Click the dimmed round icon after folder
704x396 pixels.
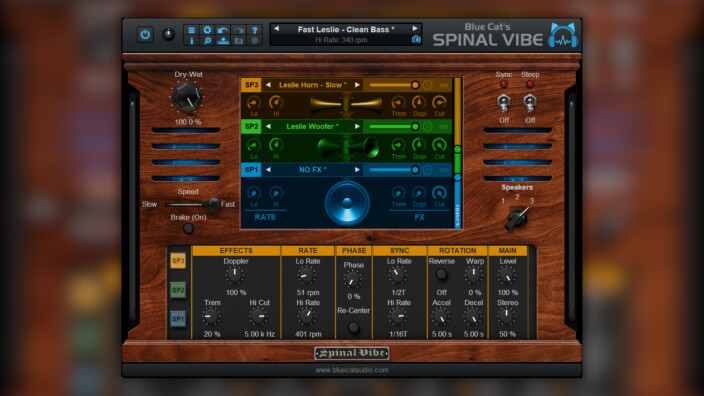[x=255, y=41]
